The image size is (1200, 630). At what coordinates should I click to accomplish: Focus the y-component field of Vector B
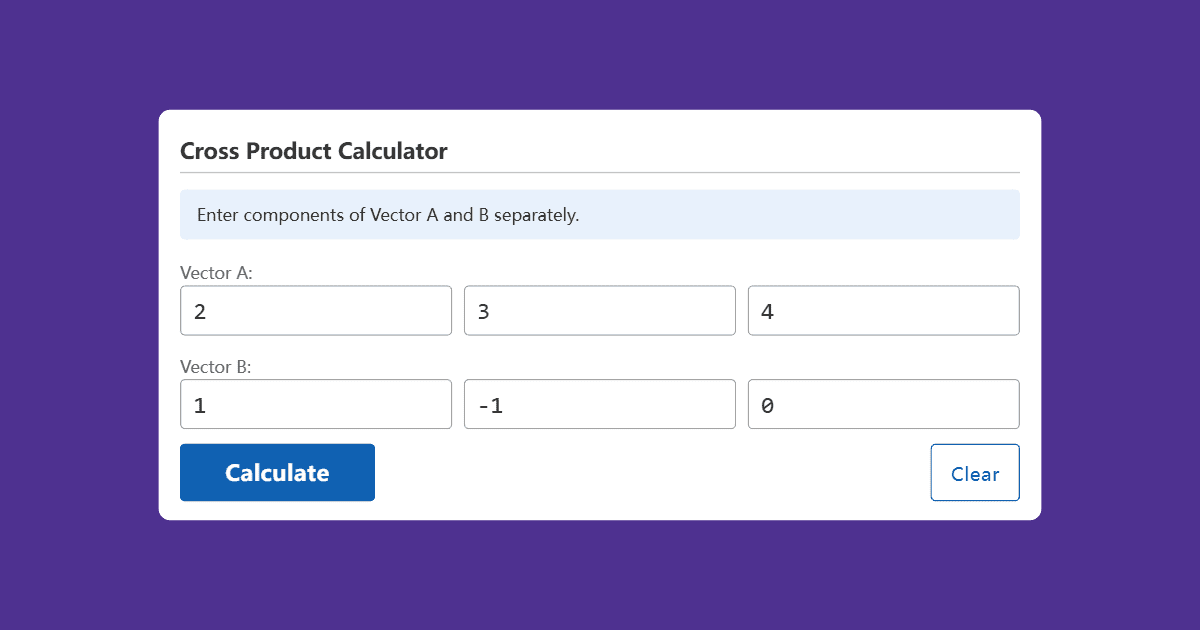coord(599,404)
